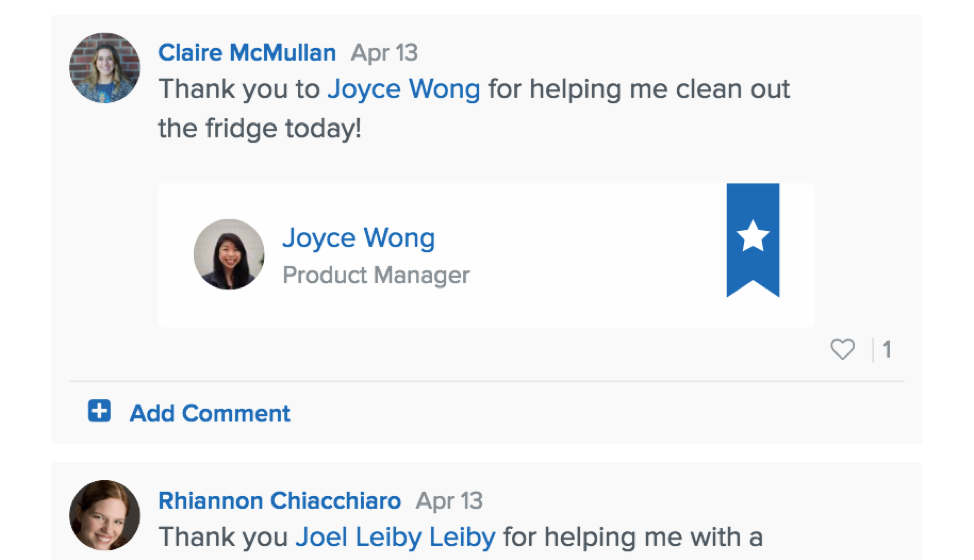Like Claire's post with the heart icon
Viewport: 974px width, 560px height.
pos(843,349)
